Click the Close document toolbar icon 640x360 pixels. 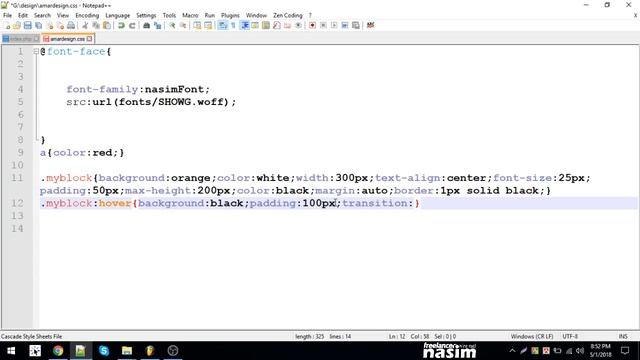49,25
